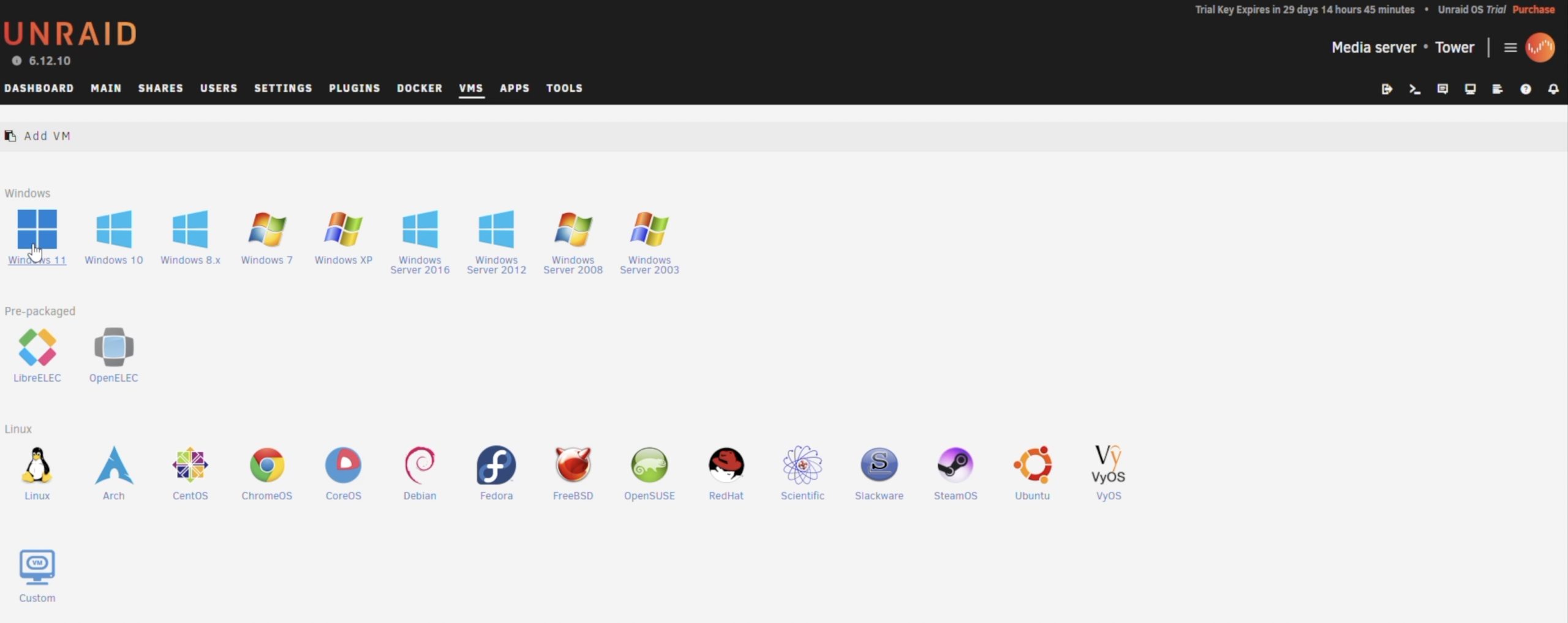
Task: Select the Windows 11 VM template
Action: pos(37,230)
